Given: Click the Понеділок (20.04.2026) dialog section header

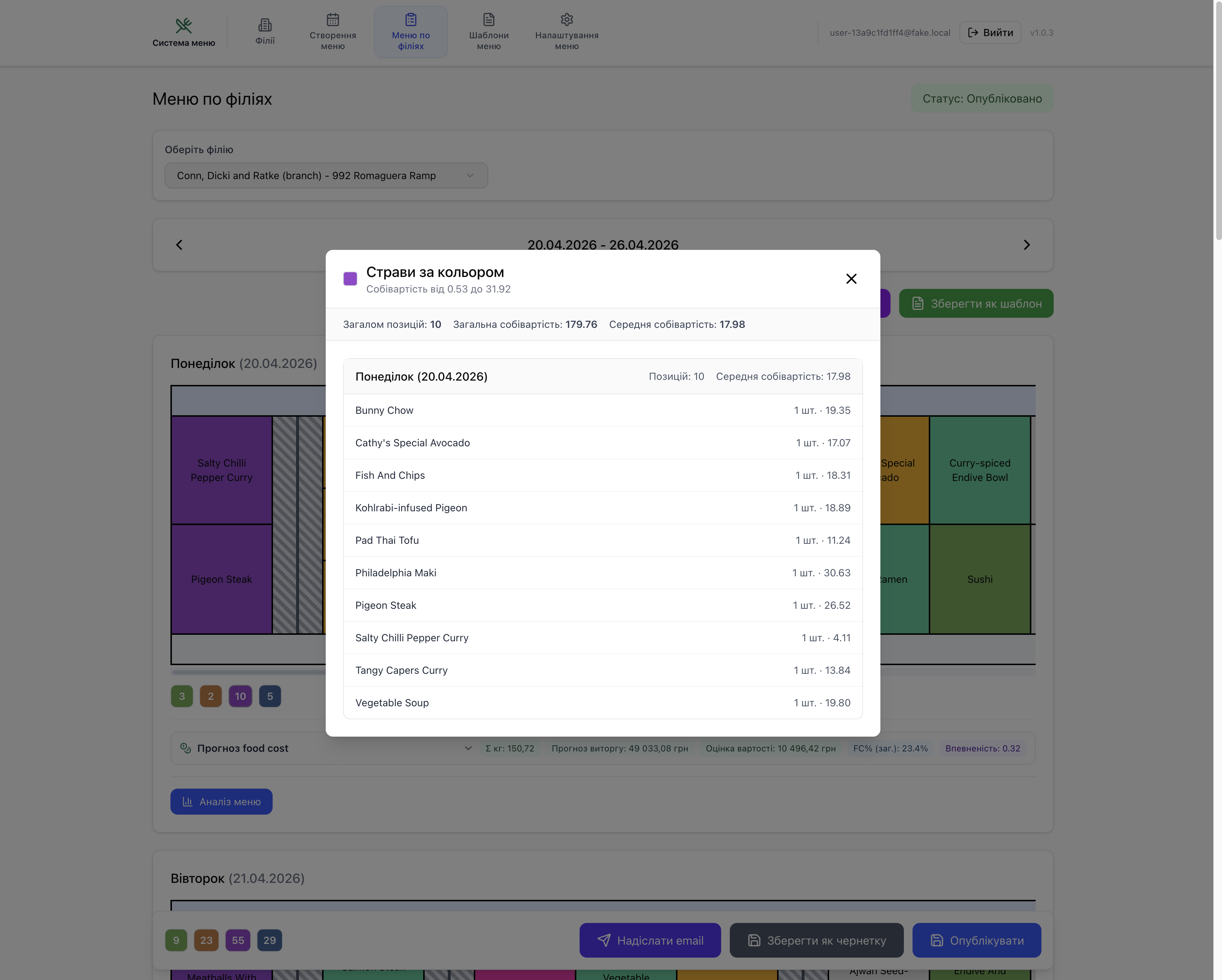Looking at the screenshot, I should point(603,376).
